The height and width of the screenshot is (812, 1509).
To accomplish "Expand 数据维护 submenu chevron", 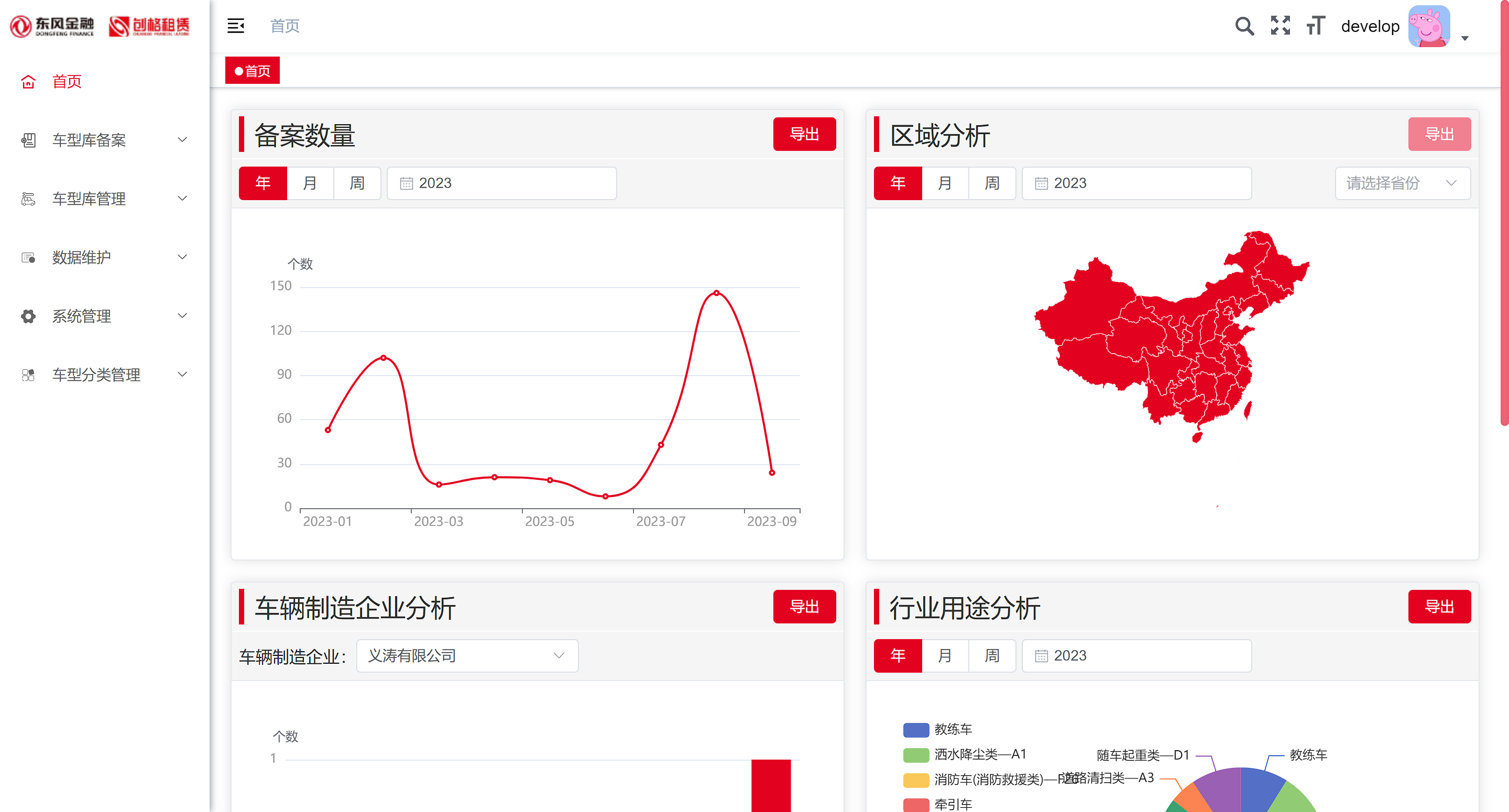I will (x=182, y=257).
